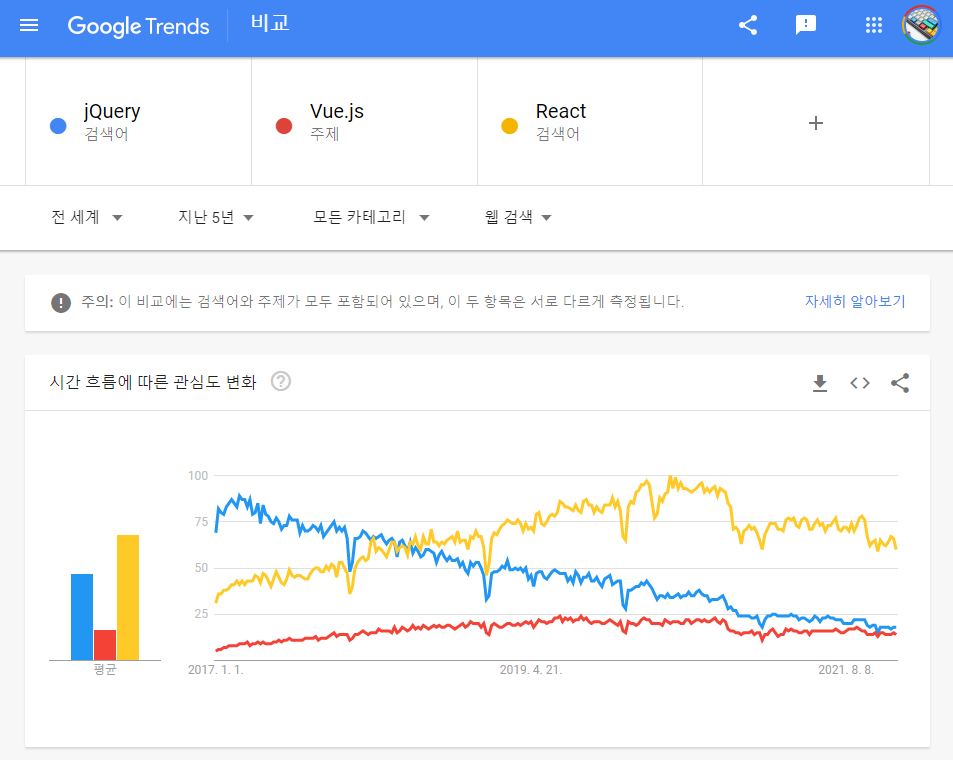Add a comparison term with plus
Viewport: 953px width, 760px height.
pos(816,123)
